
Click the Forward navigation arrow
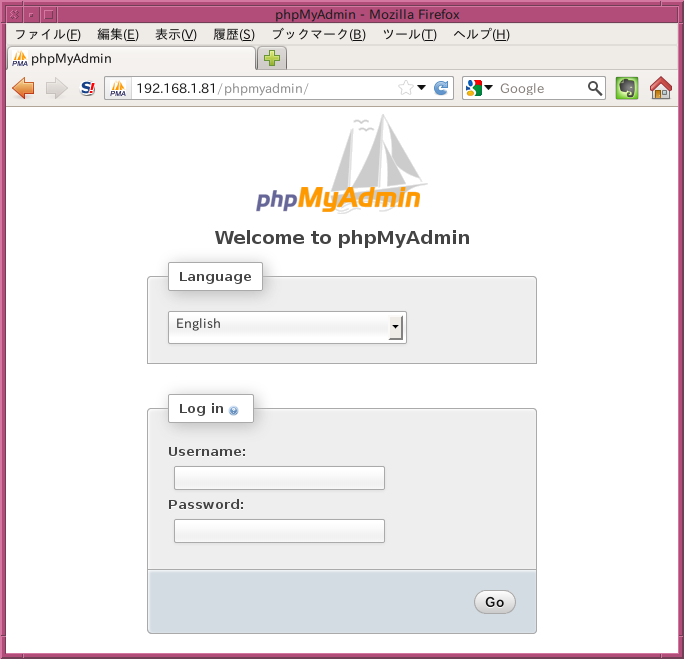tap(56, 88)
